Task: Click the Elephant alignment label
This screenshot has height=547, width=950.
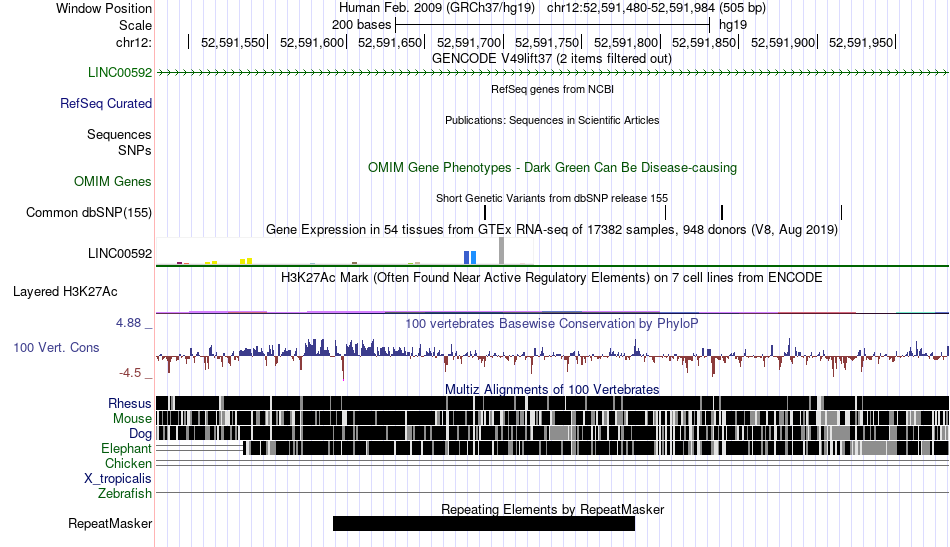Action: pos(126,449)
